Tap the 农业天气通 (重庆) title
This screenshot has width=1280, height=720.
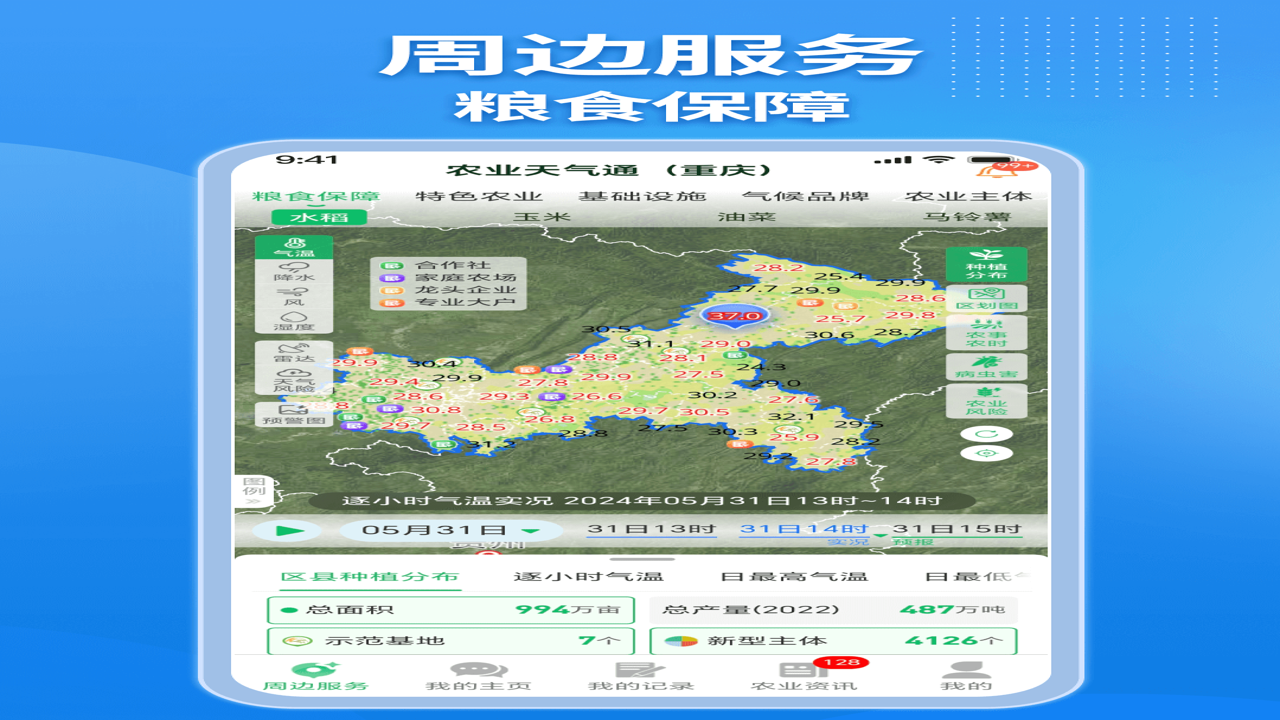(x=609, y=170)
